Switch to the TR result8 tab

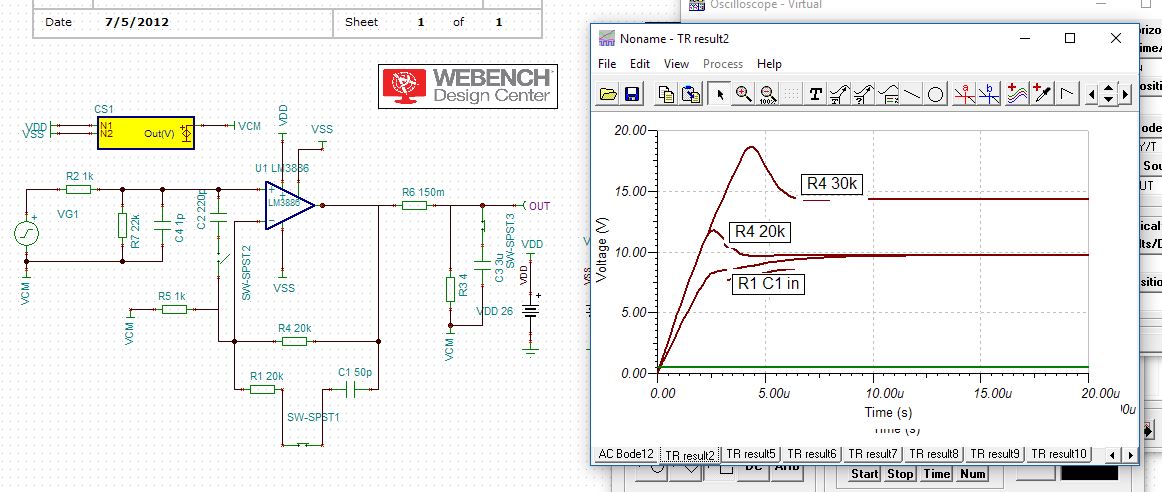[933, 453]
